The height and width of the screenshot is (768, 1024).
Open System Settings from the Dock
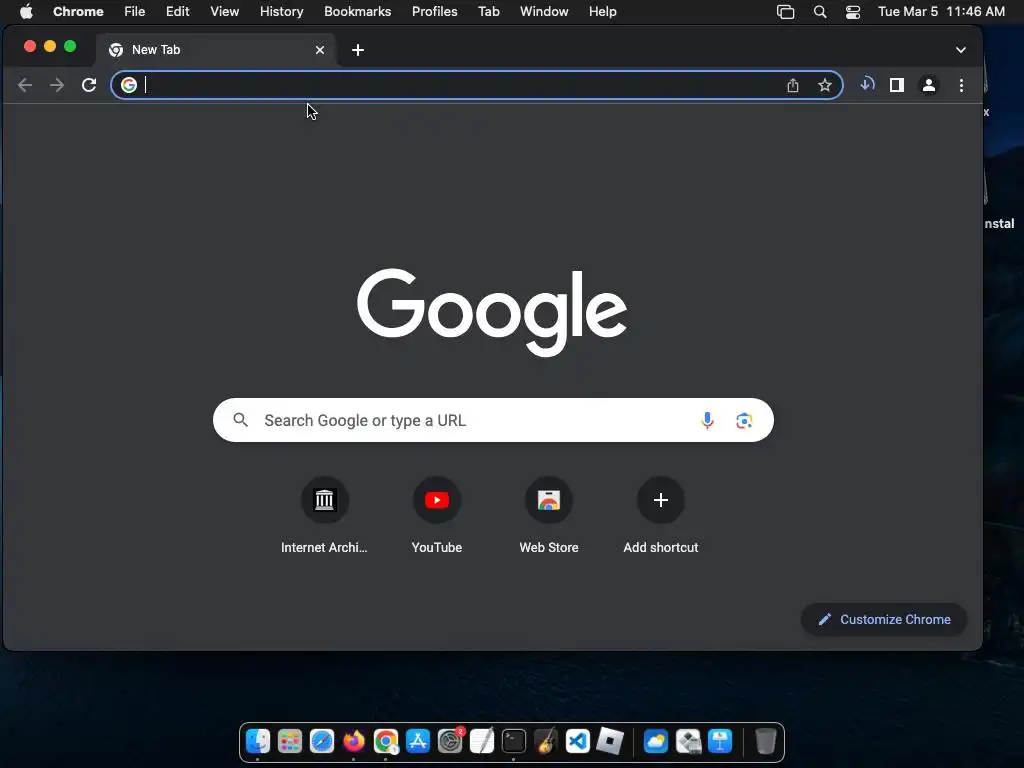pos(450,741)
